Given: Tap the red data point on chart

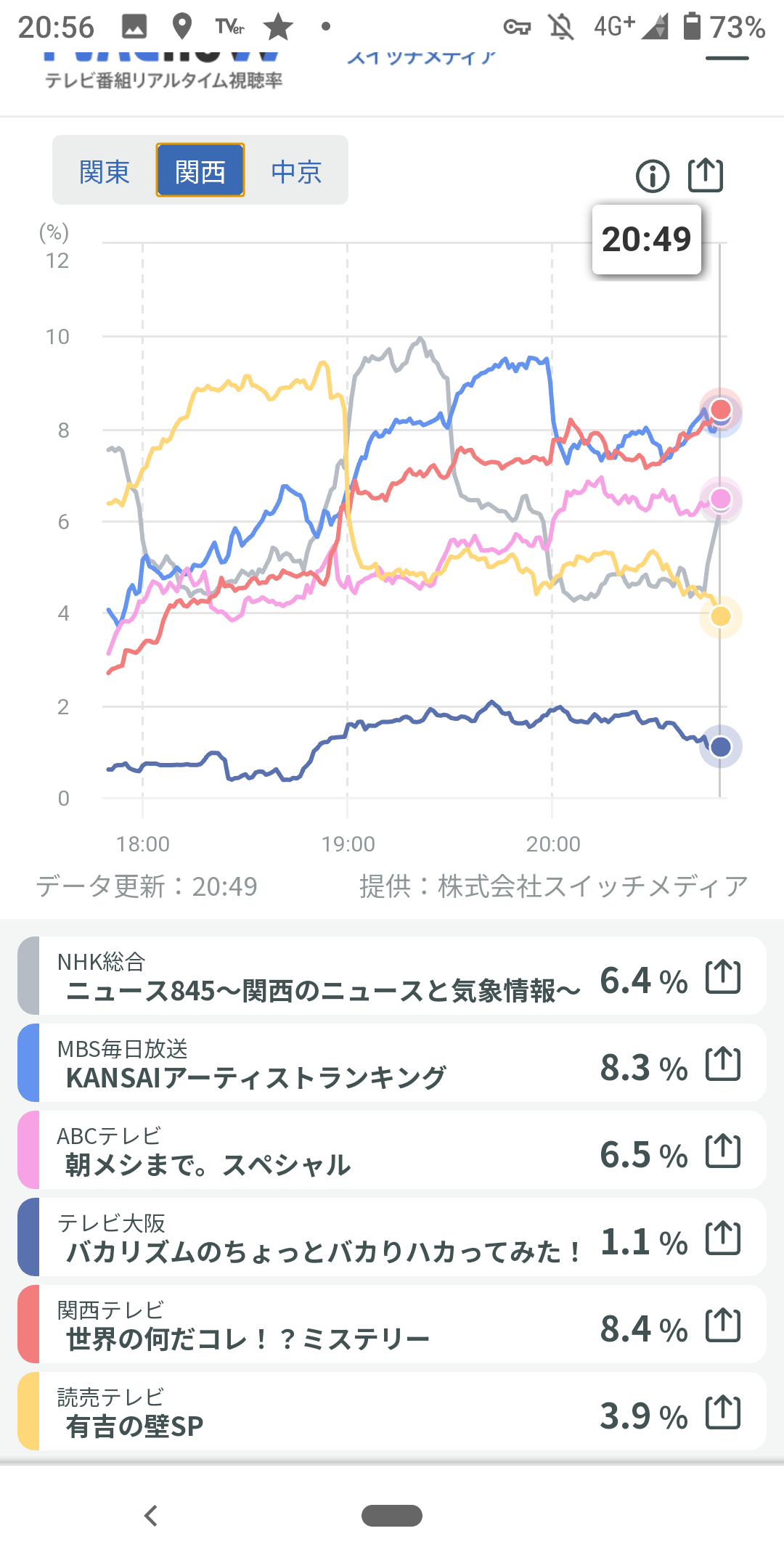Looking at the screenshot, I should click(x=720, y=409).
